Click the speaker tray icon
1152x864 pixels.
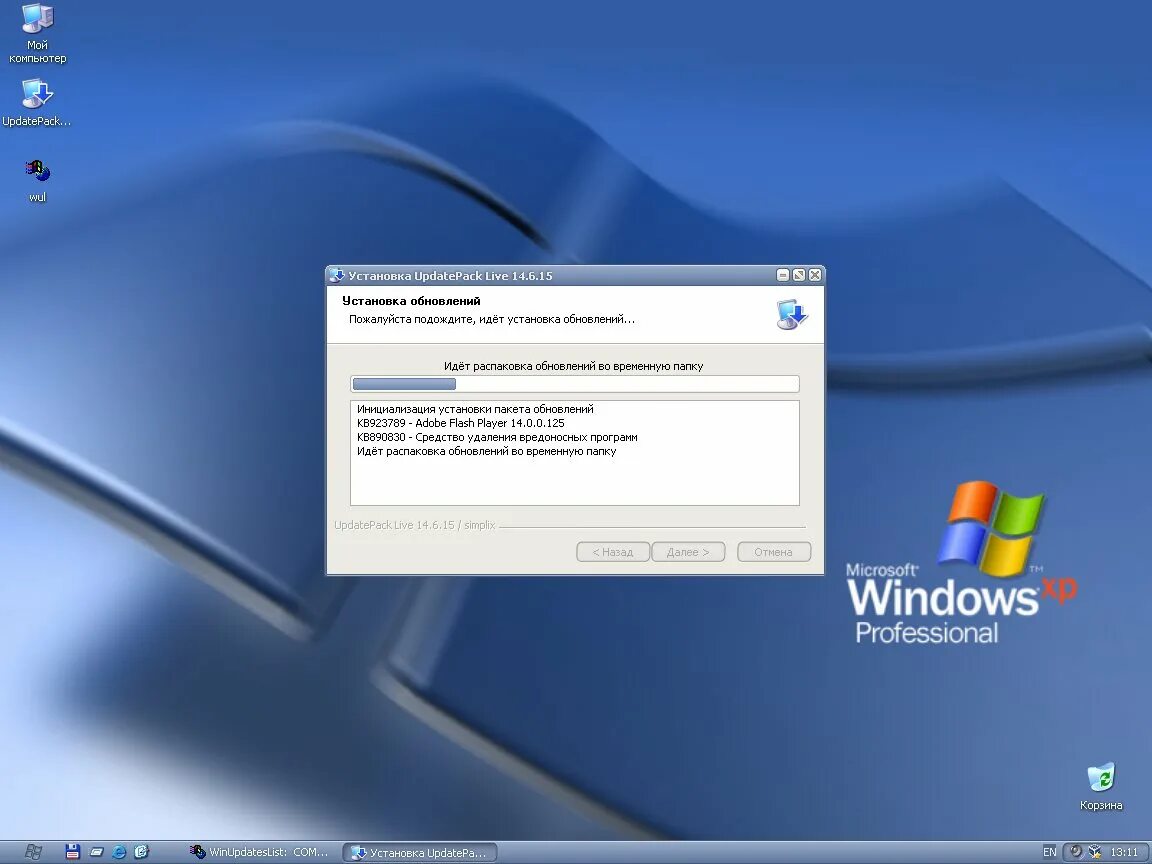point(1076,852)
